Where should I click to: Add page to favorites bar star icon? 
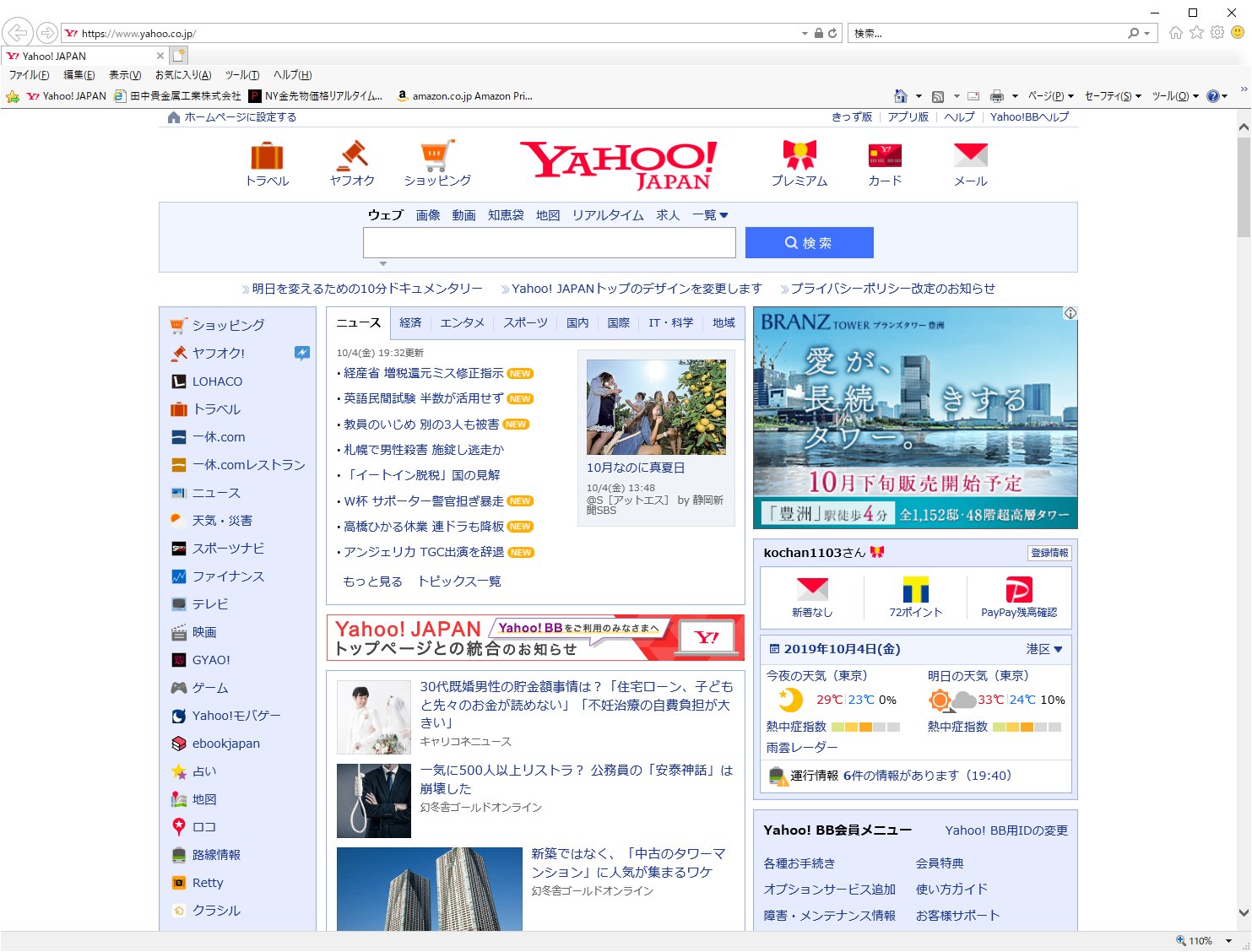[x=13, y=96]
